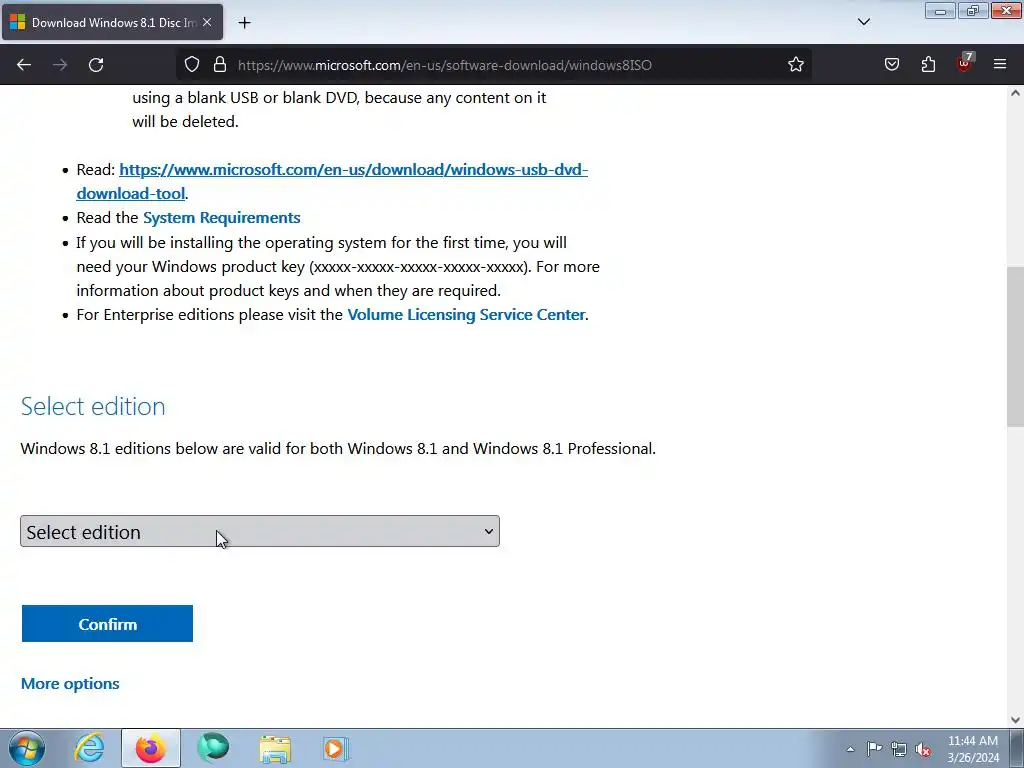Minimize the Firefox window
Screen dimensions: 1024x768
(940, 11)
